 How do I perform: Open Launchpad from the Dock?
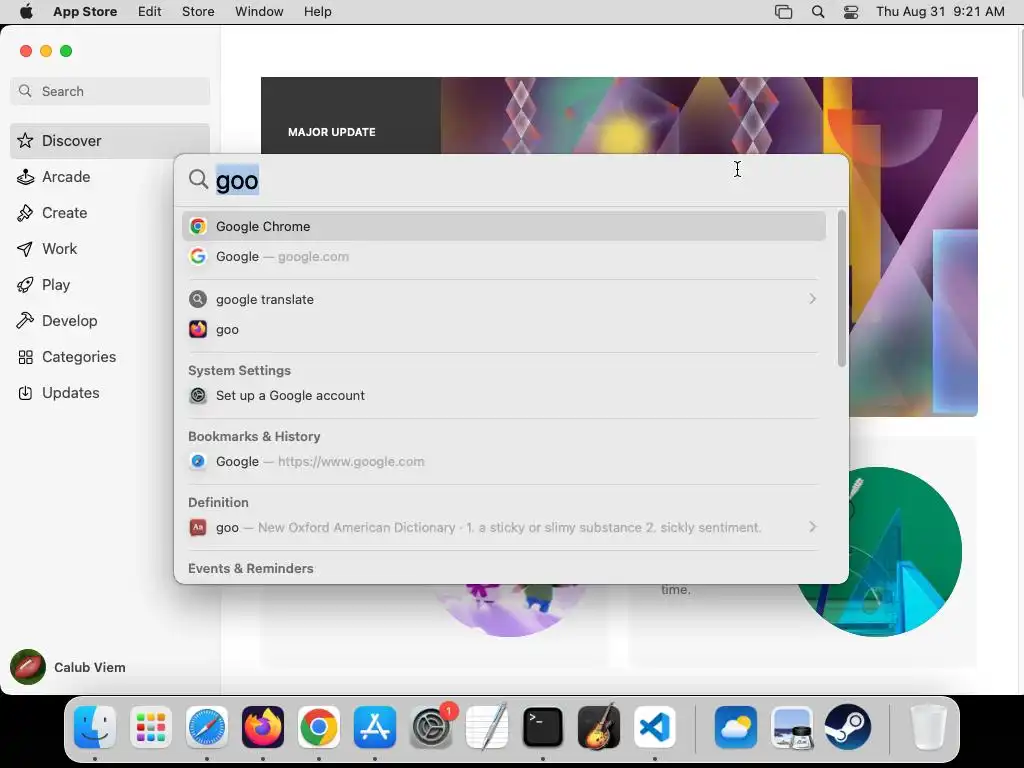coord(151,727)
